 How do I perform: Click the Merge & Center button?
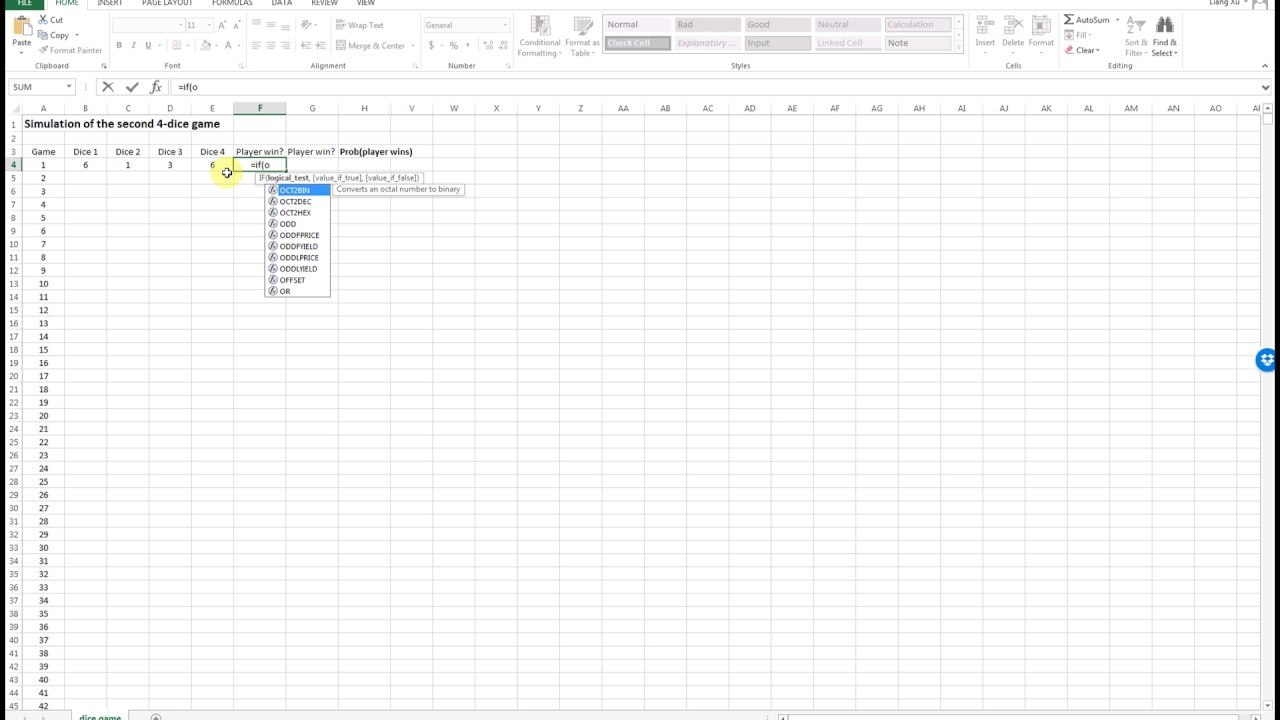[x=370, y=45]
